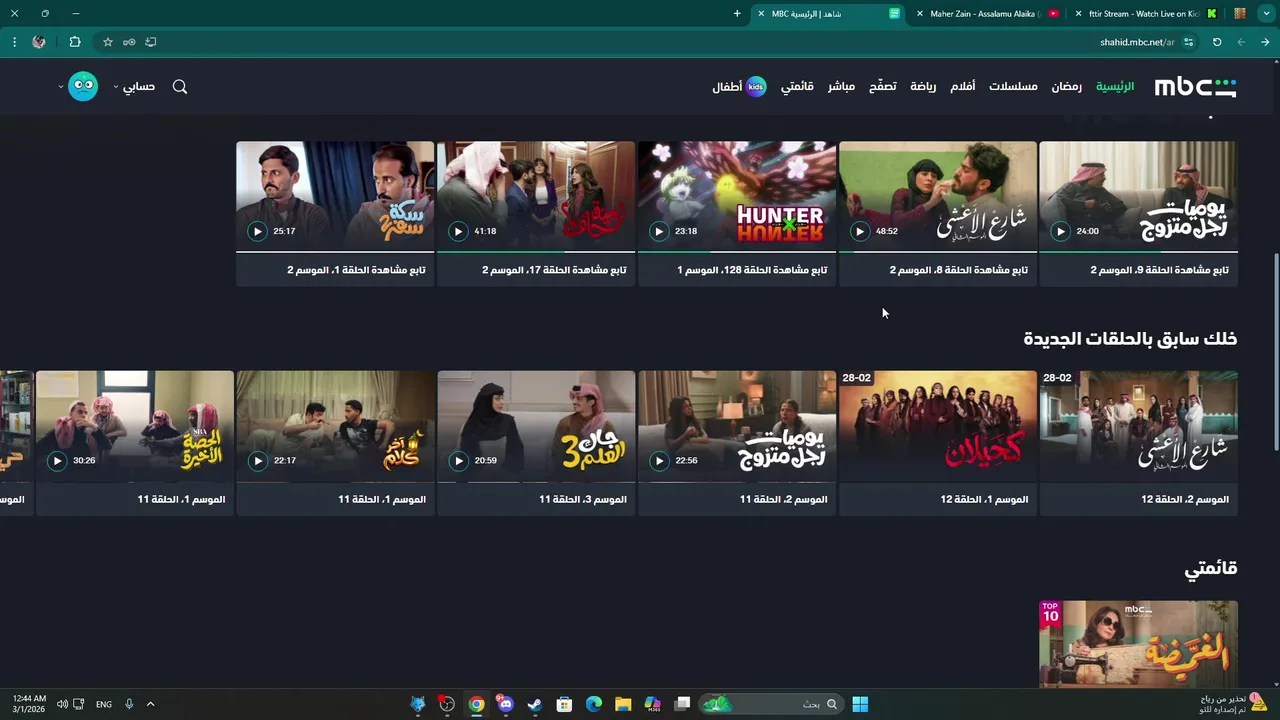Screen dimensions: 1280x720
Task: Click the page vertical scrollbar
Action: [x=1275, y=352]
